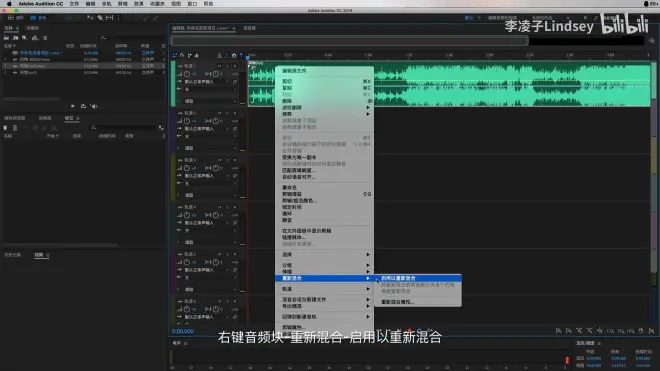Viewport: 660px width, 371px height.
Task: Click the Effects (fx) icon in editor toolbar
Action: coord(182,55)
